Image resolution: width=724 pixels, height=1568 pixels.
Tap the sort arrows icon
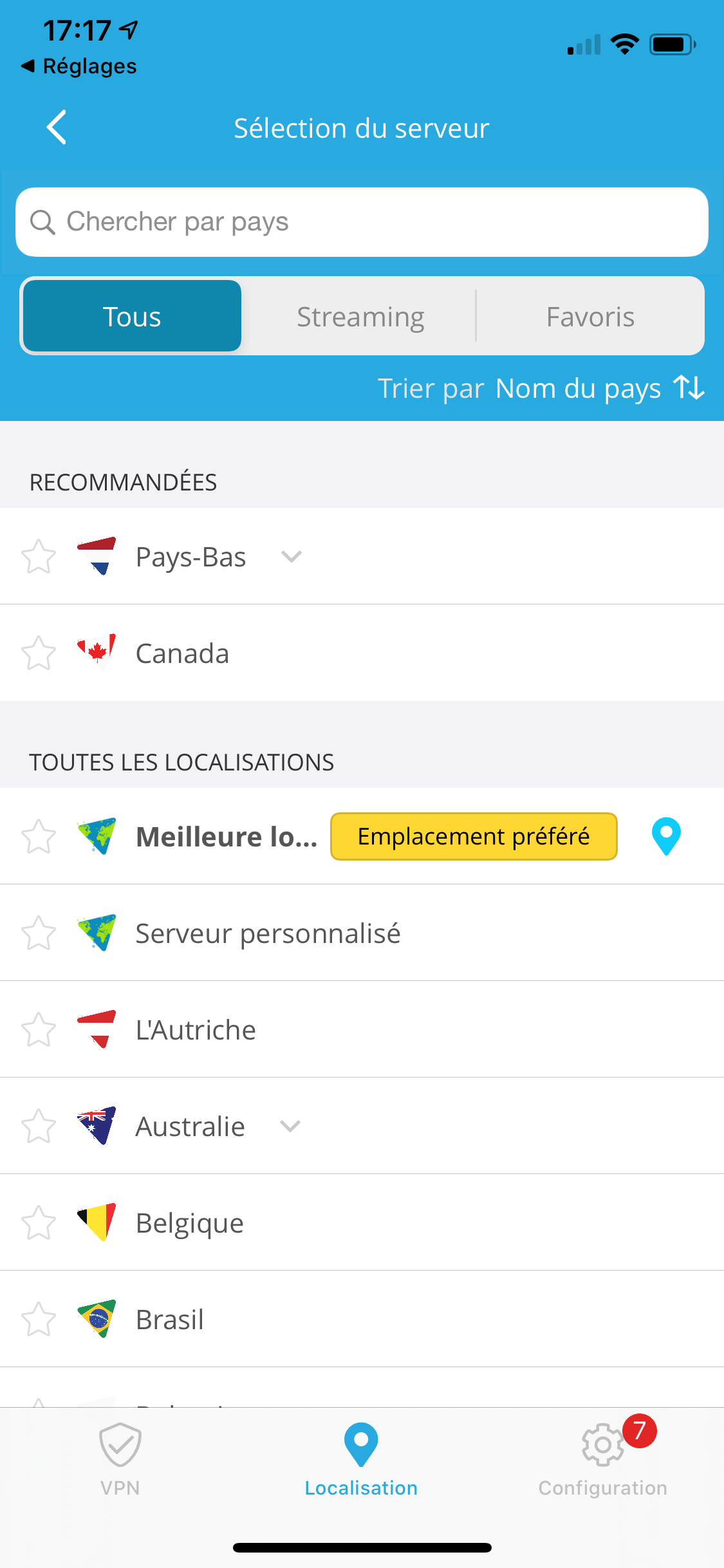pyautogui.click(x=689, y=387)
